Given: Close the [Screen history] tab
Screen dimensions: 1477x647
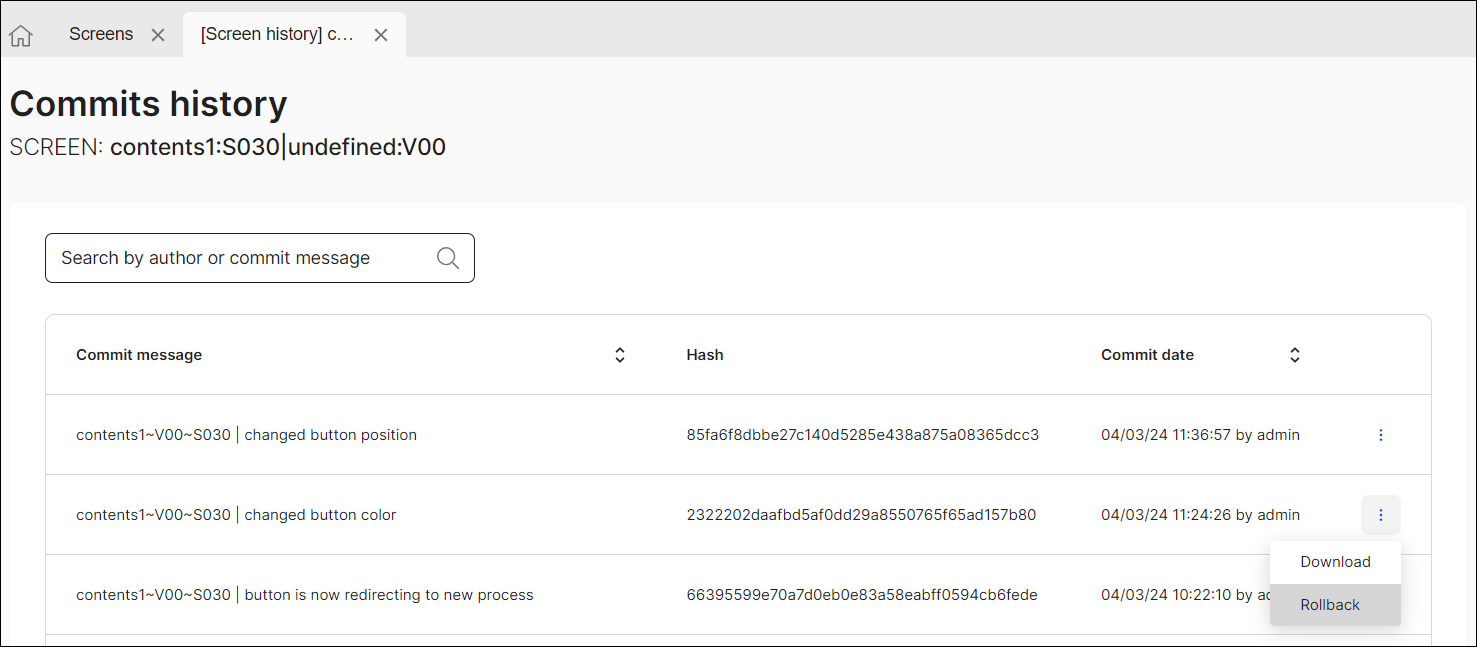Looking at the screenshot, I should tap(380, 35).
